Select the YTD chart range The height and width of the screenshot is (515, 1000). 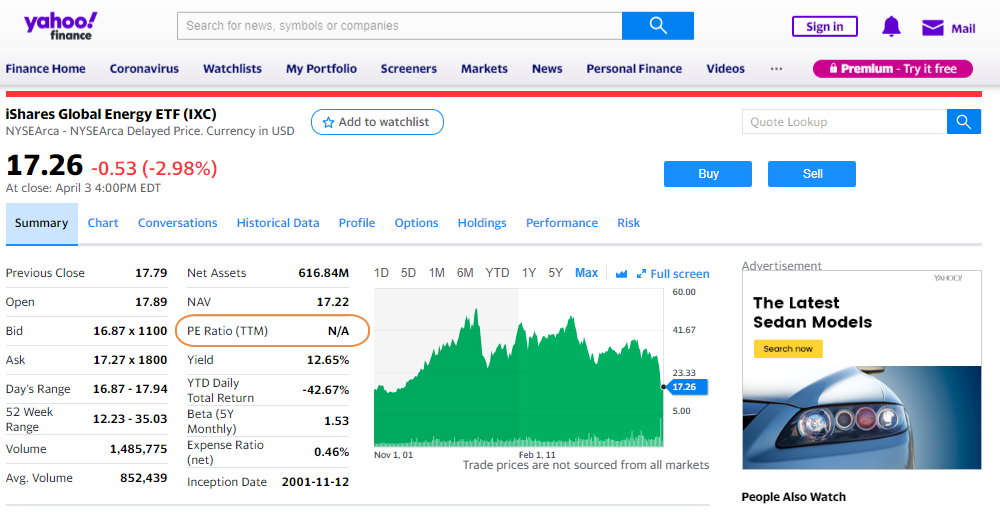tap(497, 273)
